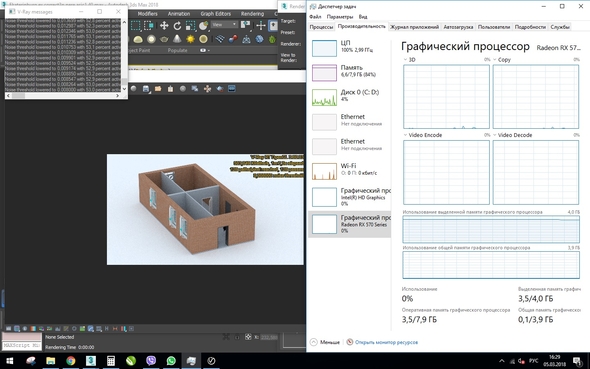Open the Modifiers menu in 3ds Max
Image resolution: width=590 pixels, height=369 pixels.
(x=148, y=14)
